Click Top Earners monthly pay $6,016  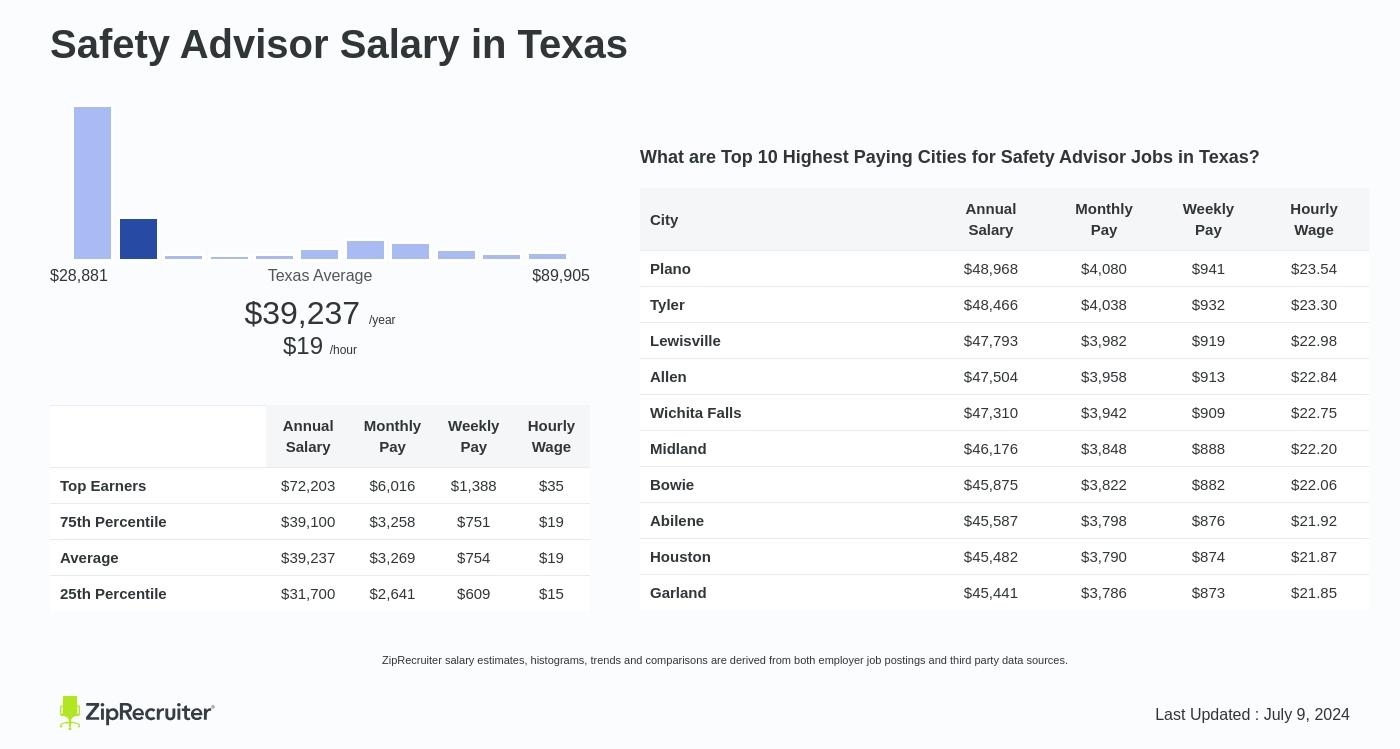(x=392, y=486)
